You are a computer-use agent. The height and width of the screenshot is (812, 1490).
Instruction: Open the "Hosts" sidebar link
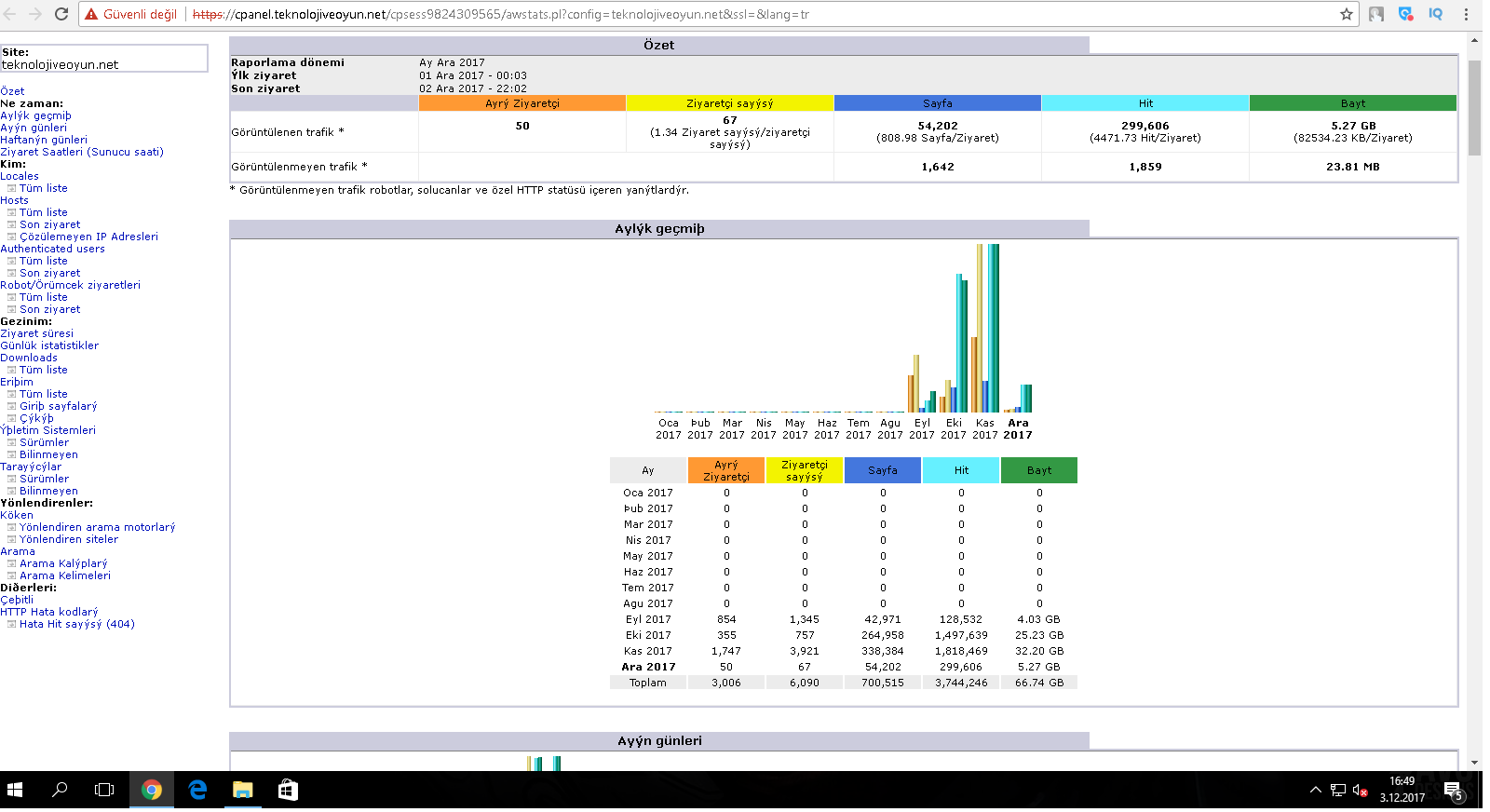[14, 200]
